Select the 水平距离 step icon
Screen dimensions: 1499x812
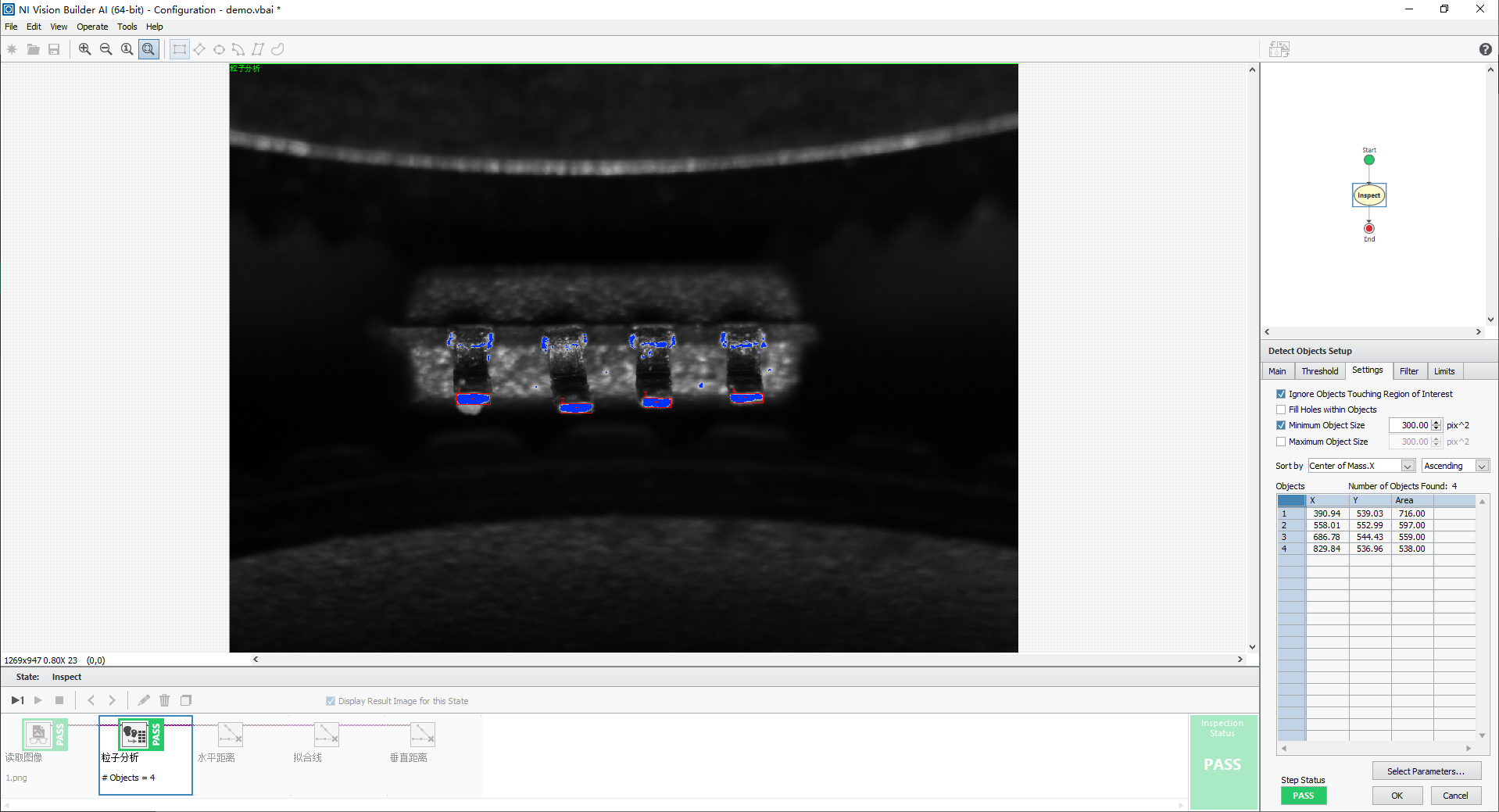230,735
